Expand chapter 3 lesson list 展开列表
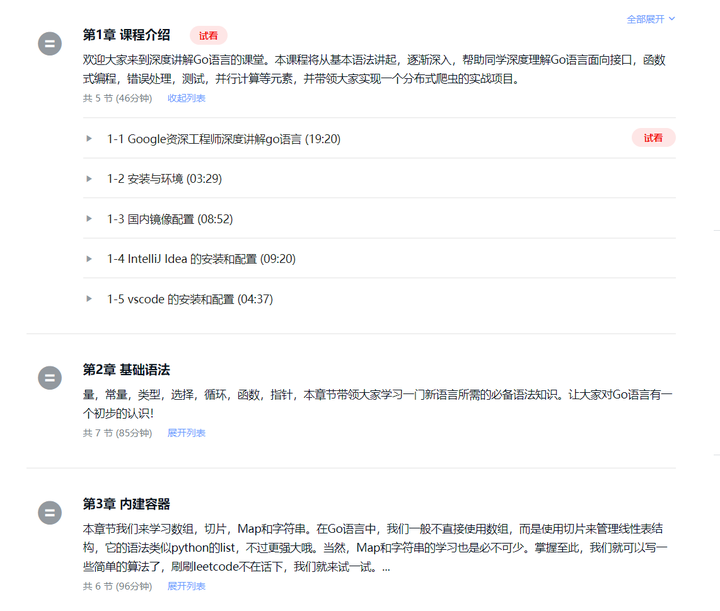This screenshot has height=611, width=720. click(x=186, y=586)
